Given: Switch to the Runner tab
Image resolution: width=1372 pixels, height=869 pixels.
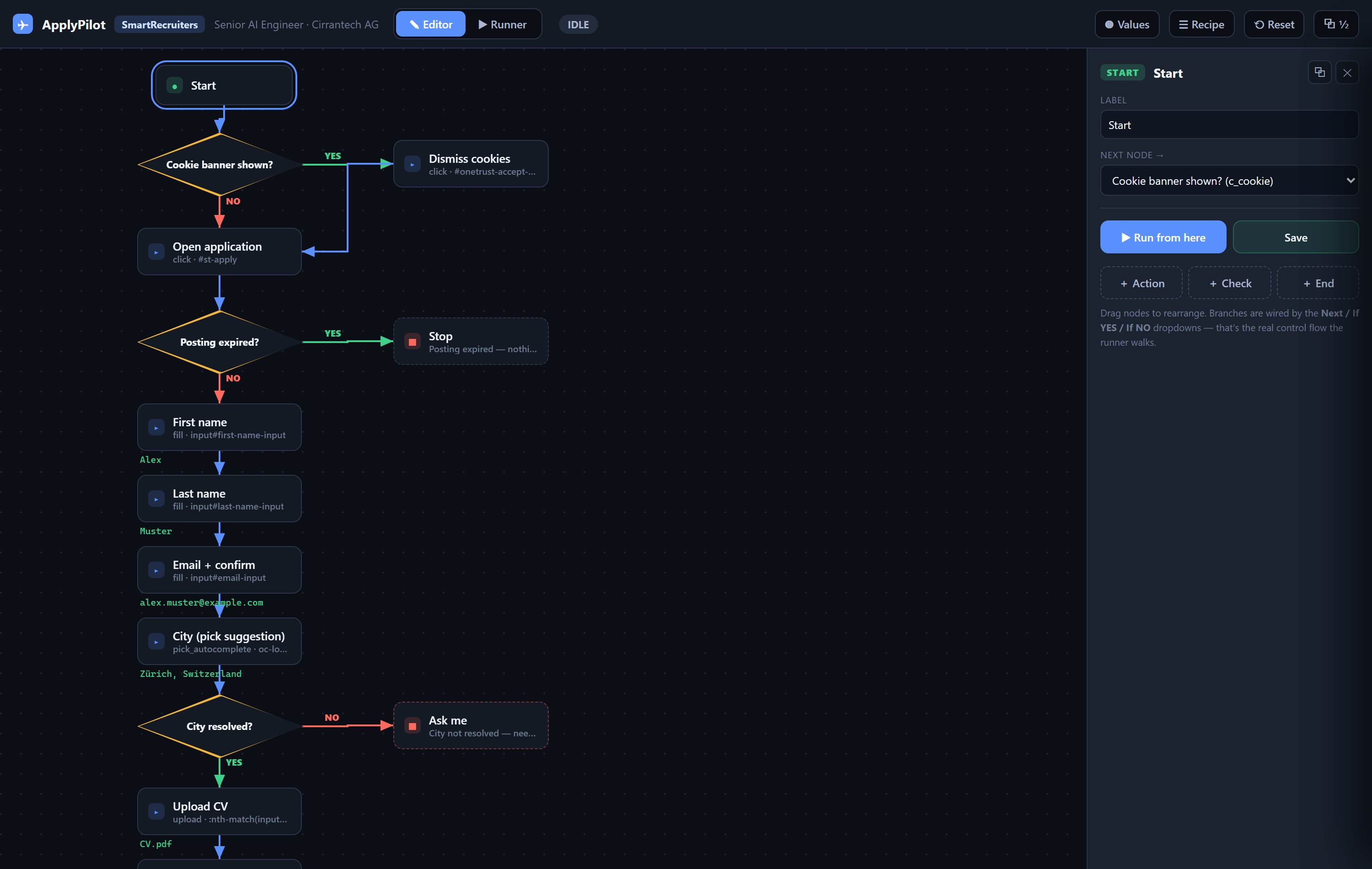Looking at the screenshot, I should 503,25.
